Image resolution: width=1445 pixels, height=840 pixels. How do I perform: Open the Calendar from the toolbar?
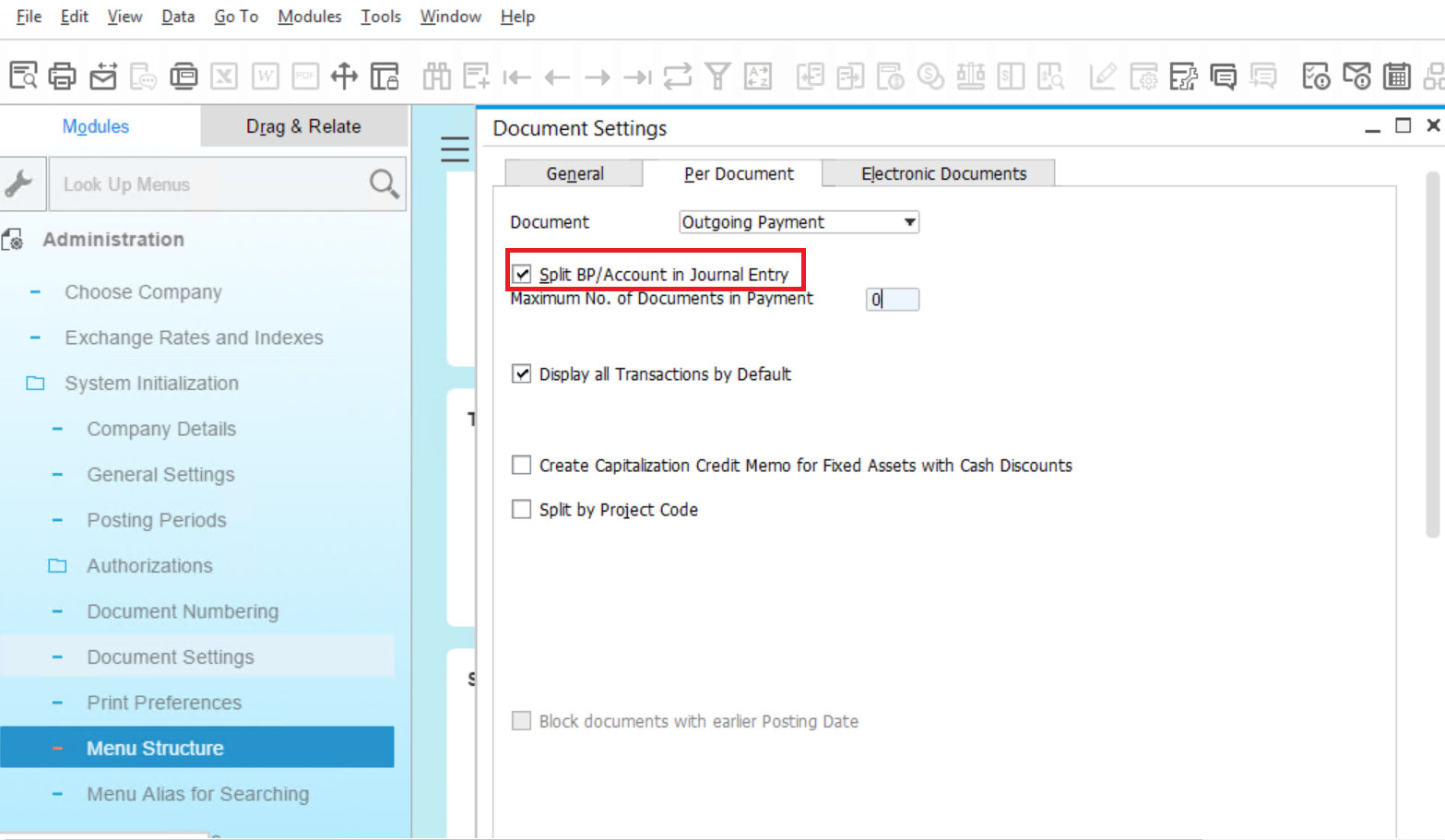(x=1398, y=76)
